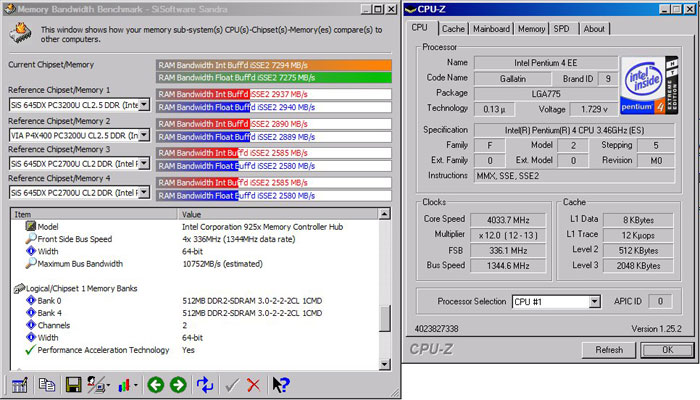Click the FSB 336.1 MHz field
This screenshot has width=700, height=400.
(508, 250)
